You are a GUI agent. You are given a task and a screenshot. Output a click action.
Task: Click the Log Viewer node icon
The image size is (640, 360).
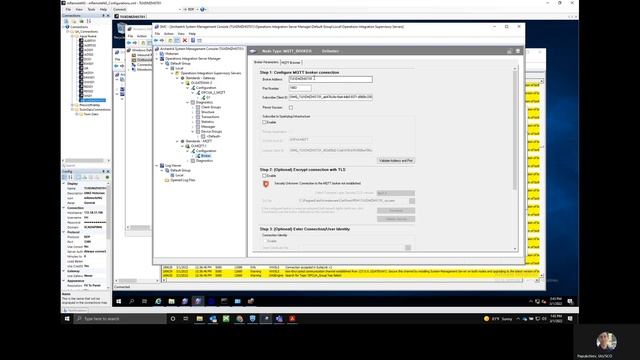(162, 165)
